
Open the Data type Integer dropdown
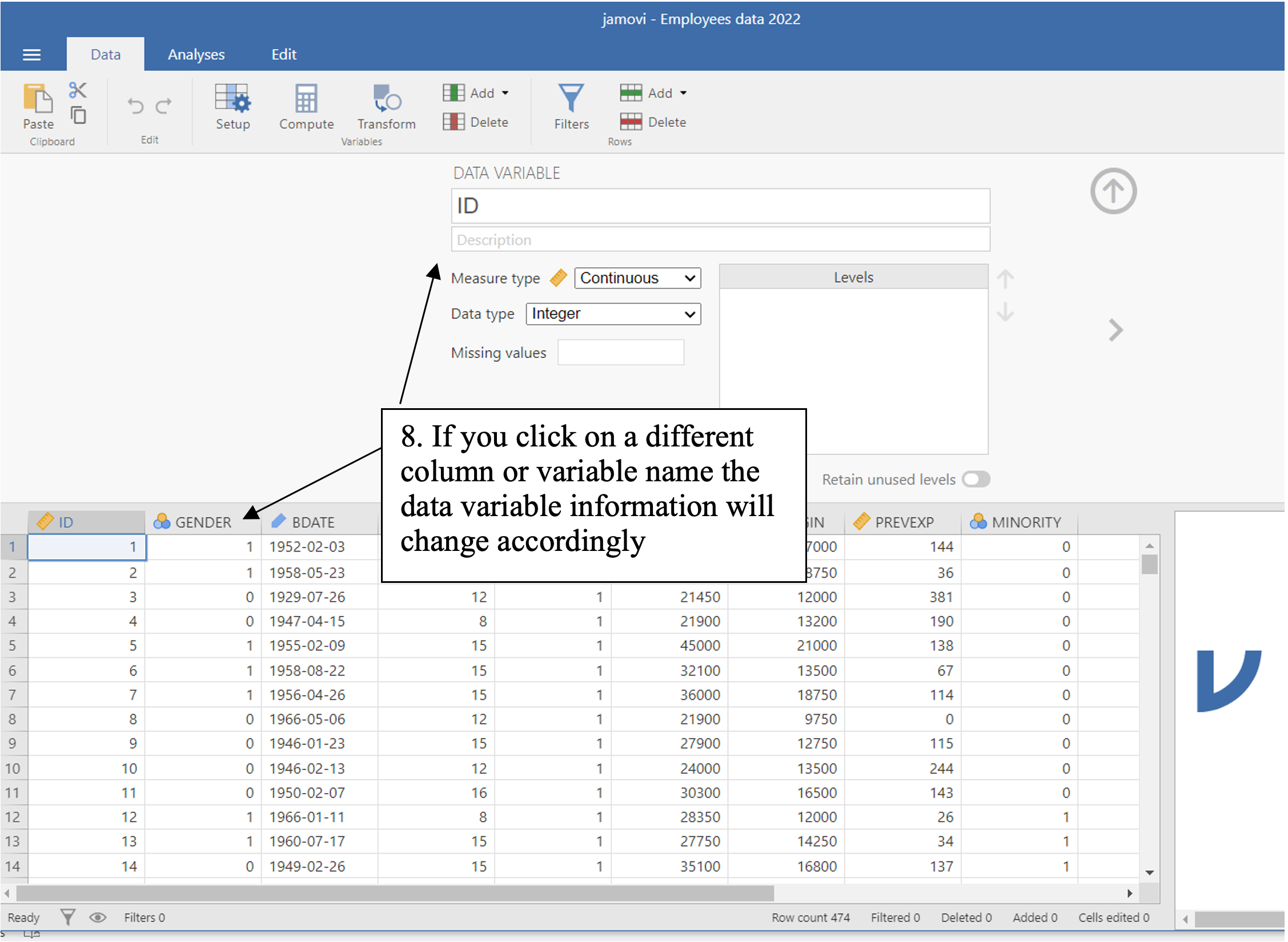pos(613,313)
